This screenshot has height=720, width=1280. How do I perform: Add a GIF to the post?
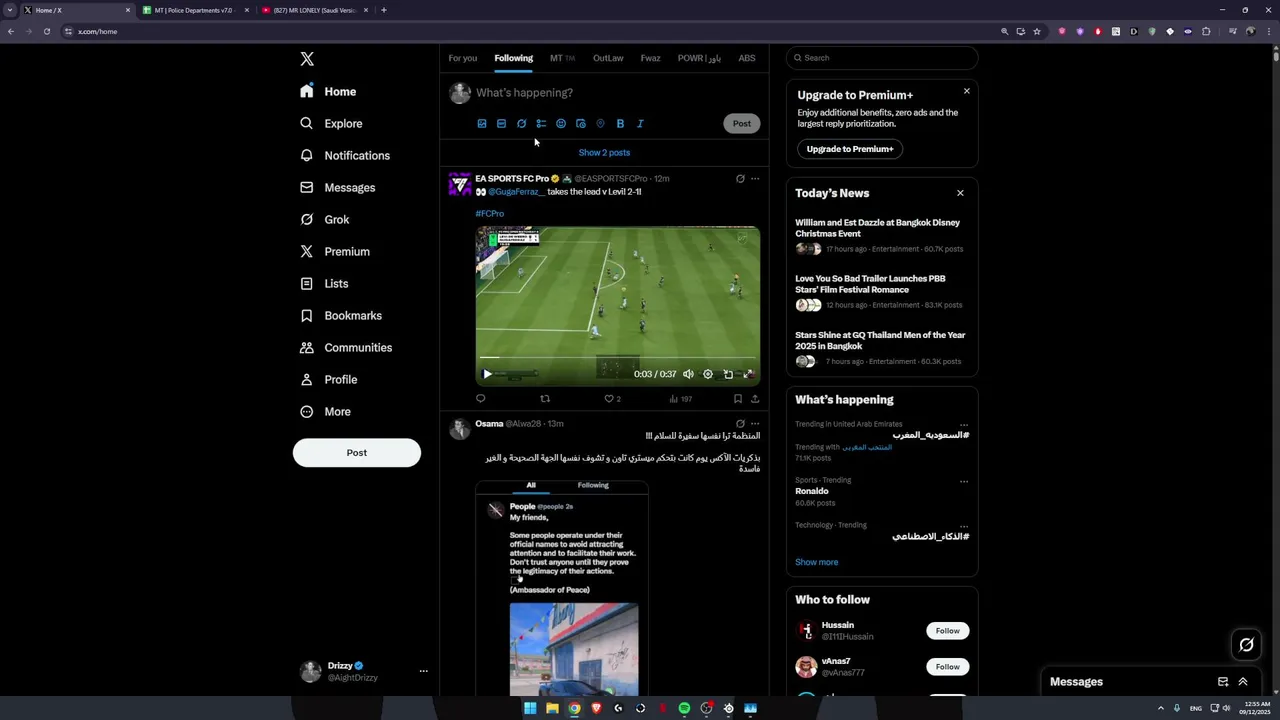click(x=501, y=124)
